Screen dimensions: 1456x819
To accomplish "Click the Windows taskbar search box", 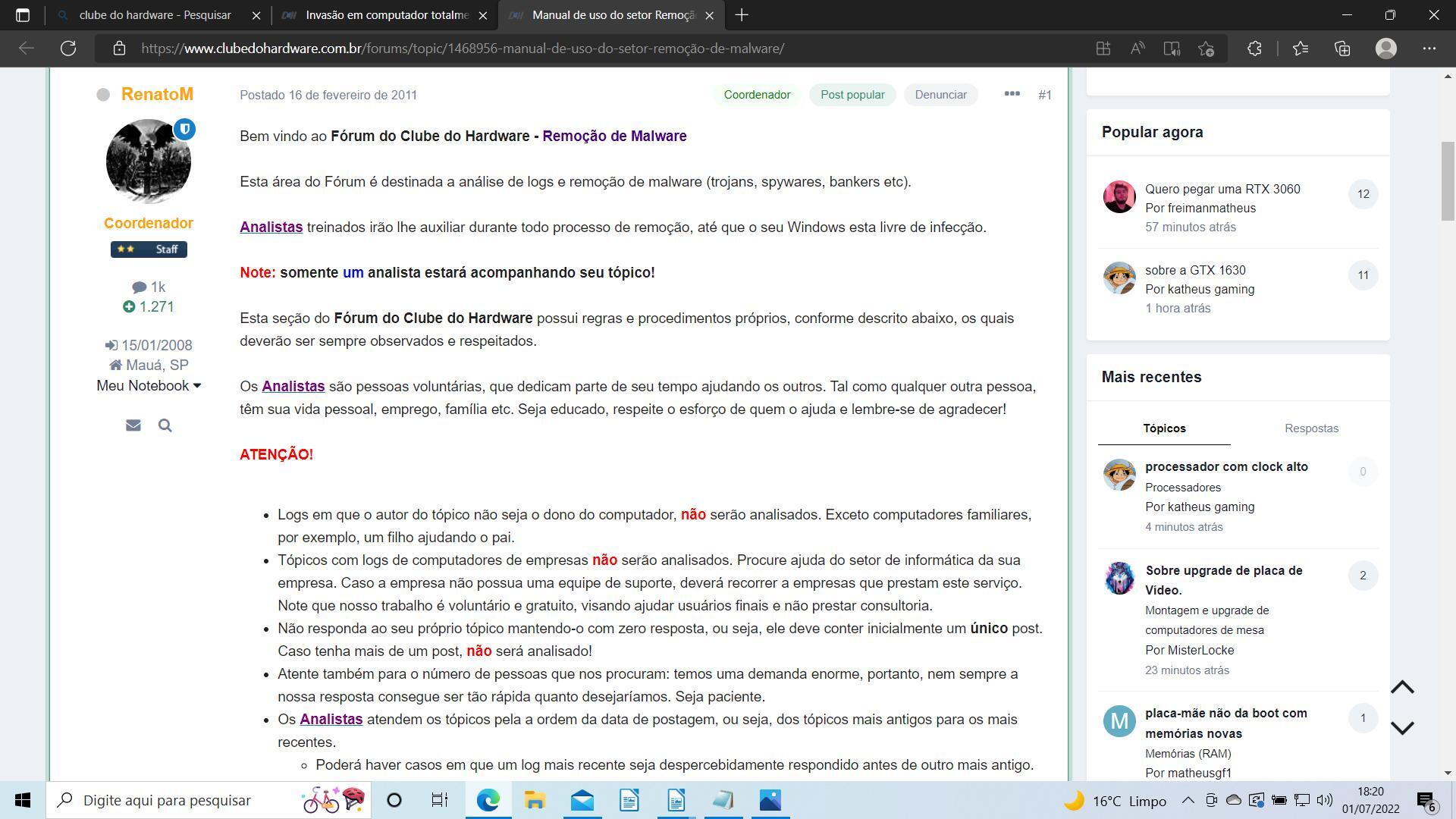I will point(209,800).
